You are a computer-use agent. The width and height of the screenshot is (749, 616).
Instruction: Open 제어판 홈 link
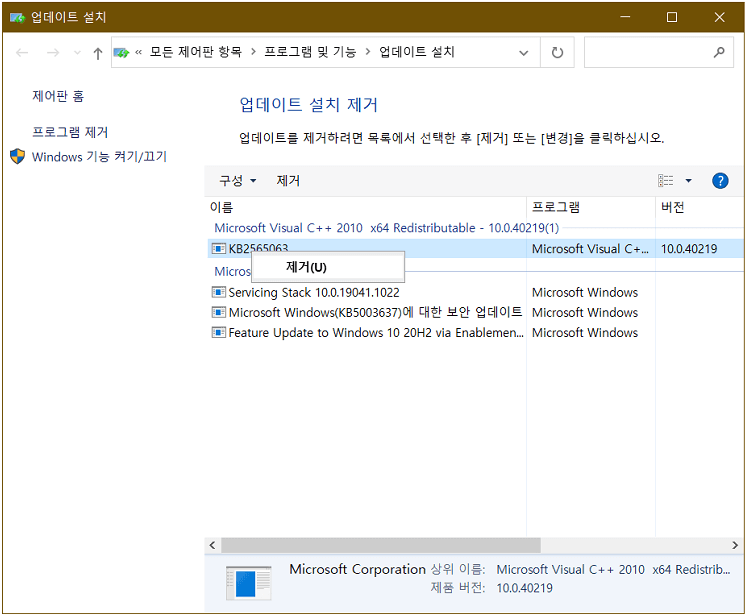pyautogui.click(x=58, y=96)
